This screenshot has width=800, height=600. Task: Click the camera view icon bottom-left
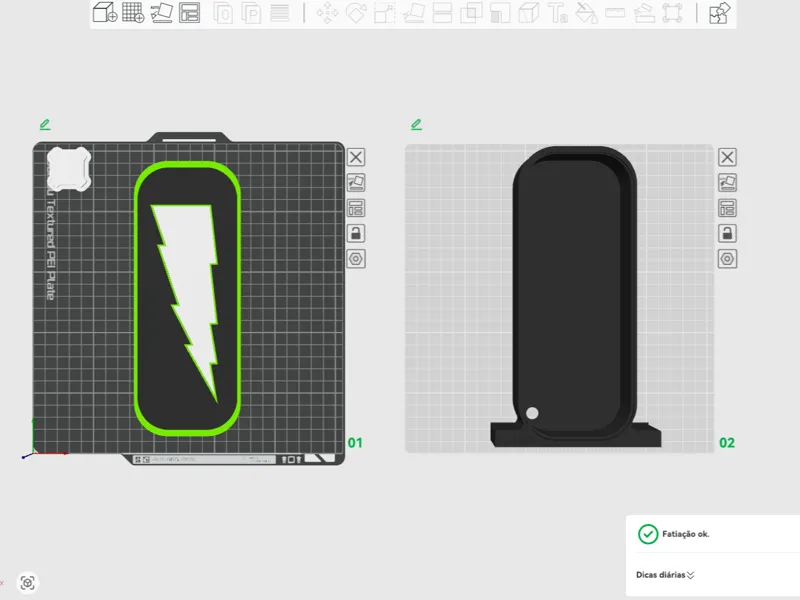tap(28, 582)
